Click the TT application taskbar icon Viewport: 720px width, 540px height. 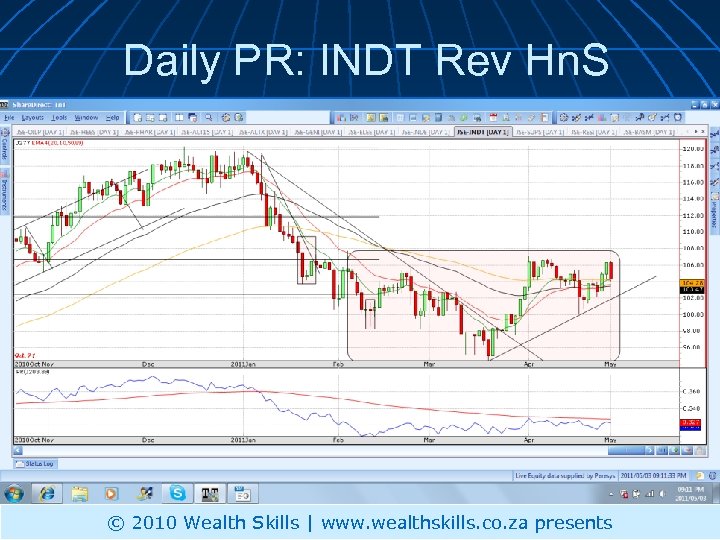[210, 494]
